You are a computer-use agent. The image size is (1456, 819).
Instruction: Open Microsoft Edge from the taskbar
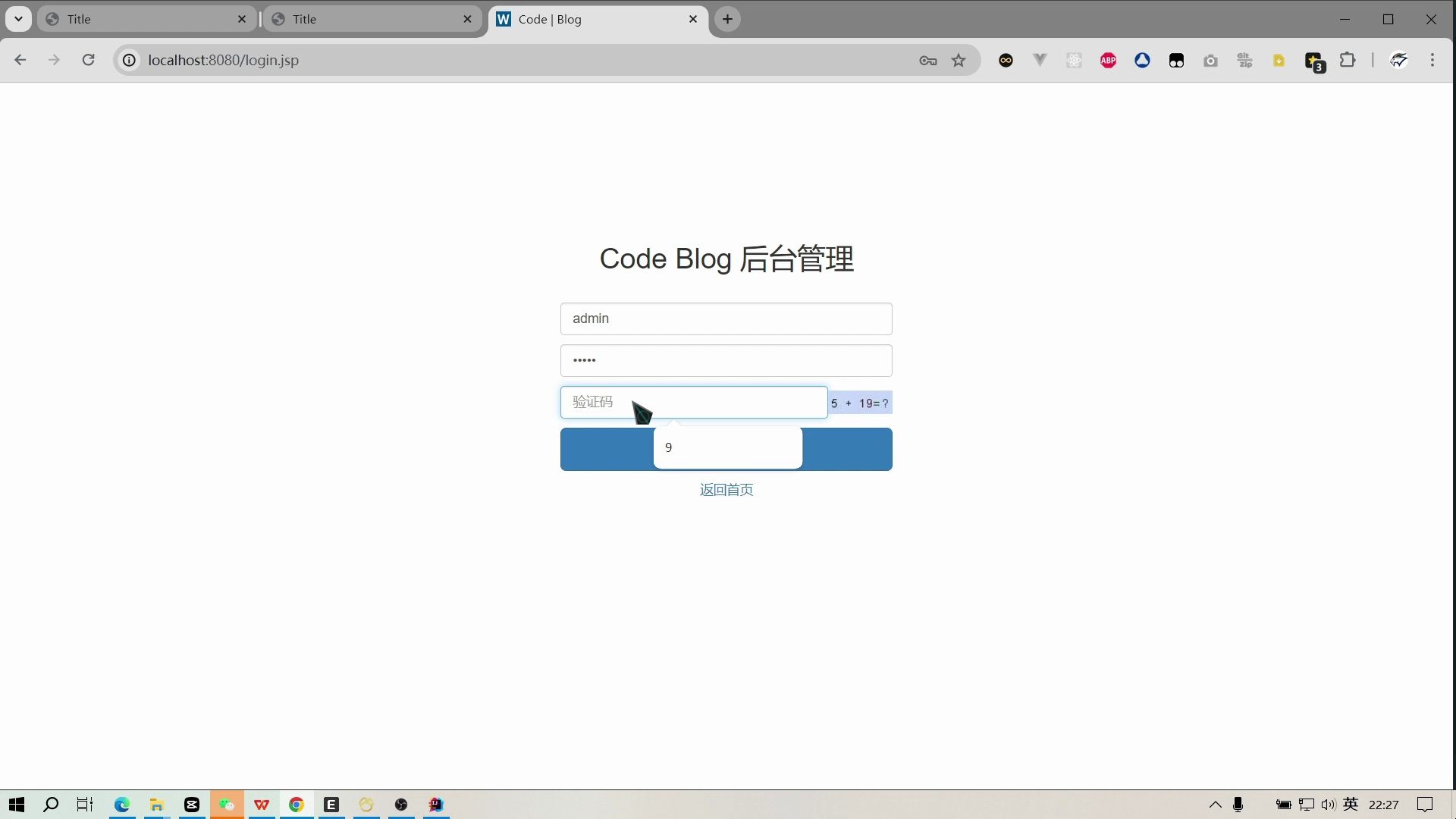click(121, 805)
